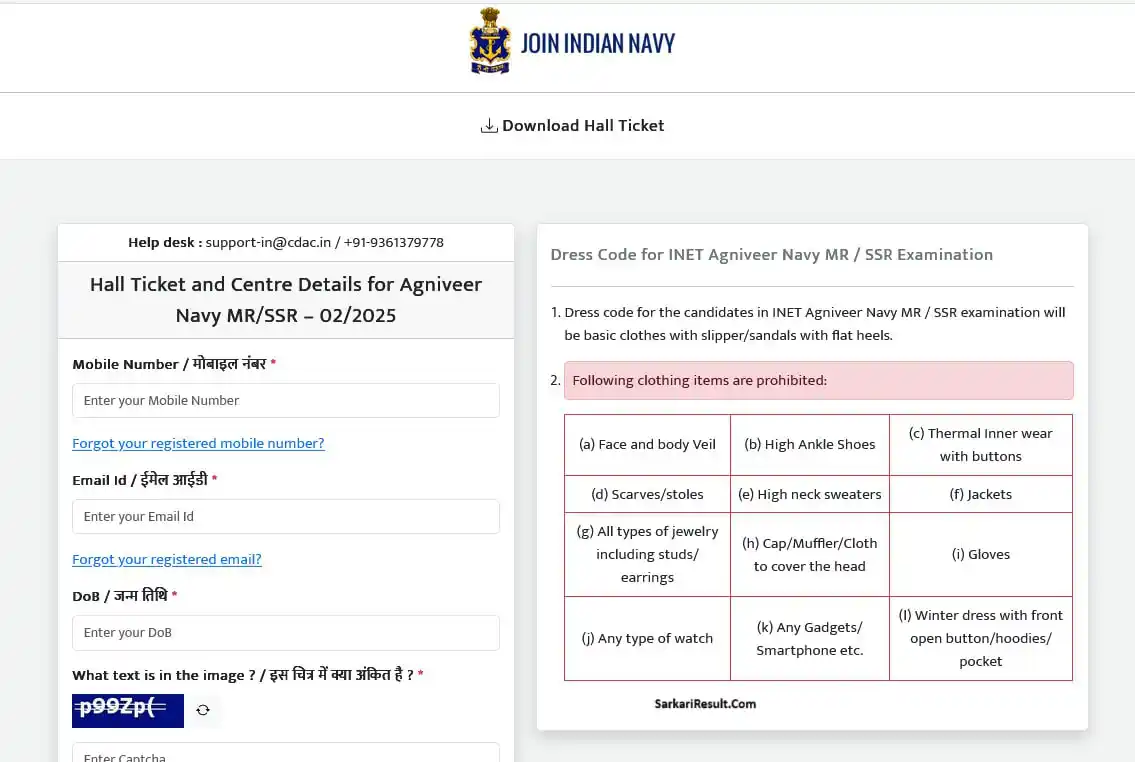Select the '(l) Winter dress' cell
Viewport: 1135px width, 762px height.
(981, 638)
